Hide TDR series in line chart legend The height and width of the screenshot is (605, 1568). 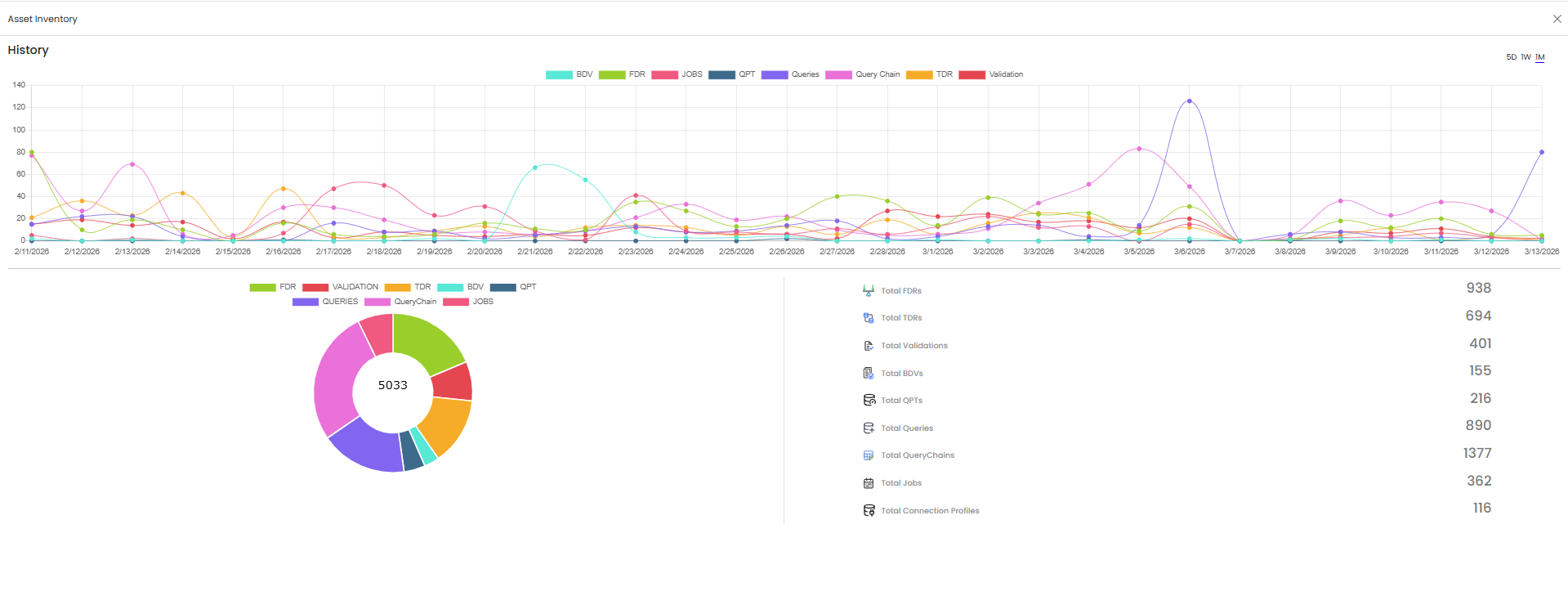pos(929,74)
